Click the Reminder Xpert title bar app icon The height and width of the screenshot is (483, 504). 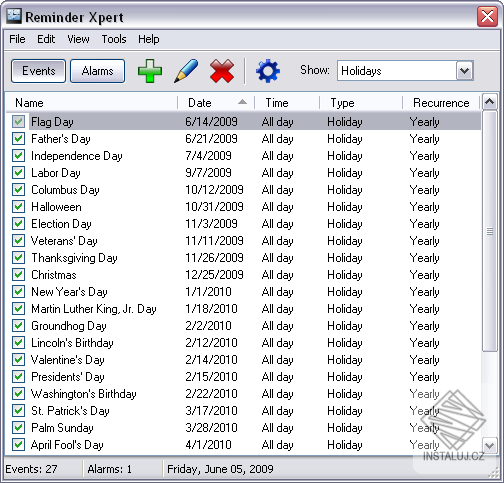coord(14,16)
